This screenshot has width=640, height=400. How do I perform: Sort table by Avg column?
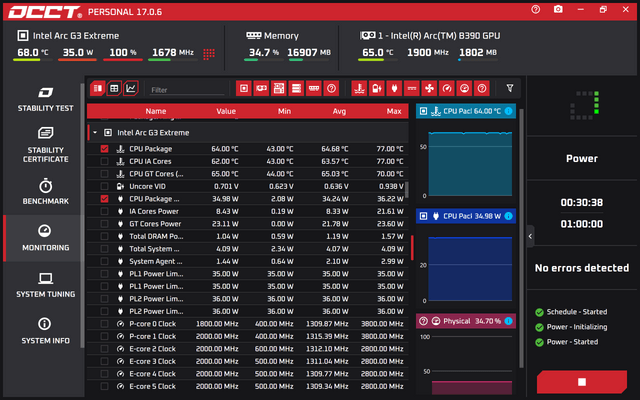pos(339,111)
